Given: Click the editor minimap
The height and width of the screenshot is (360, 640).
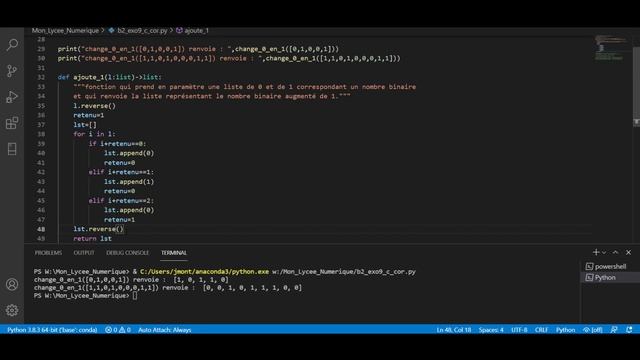Looking at the screenshot, I should tap(611, 49).
